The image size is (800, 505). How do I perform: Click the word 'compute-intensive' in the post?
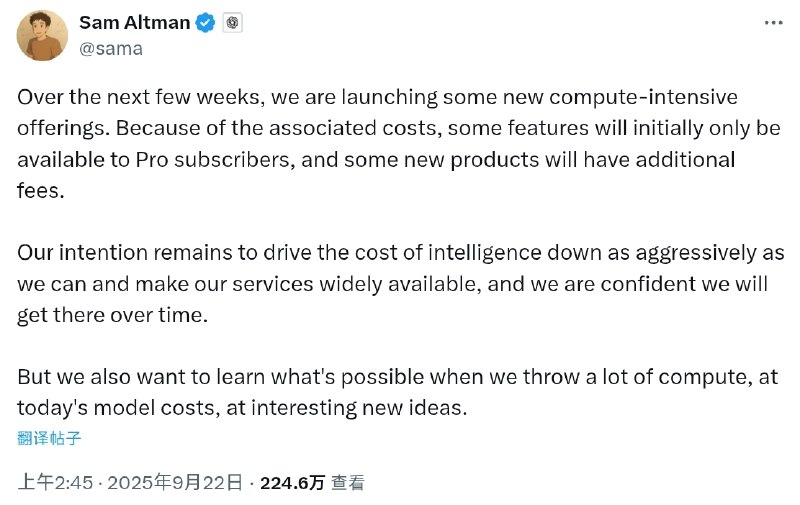(x=643, y=97)
